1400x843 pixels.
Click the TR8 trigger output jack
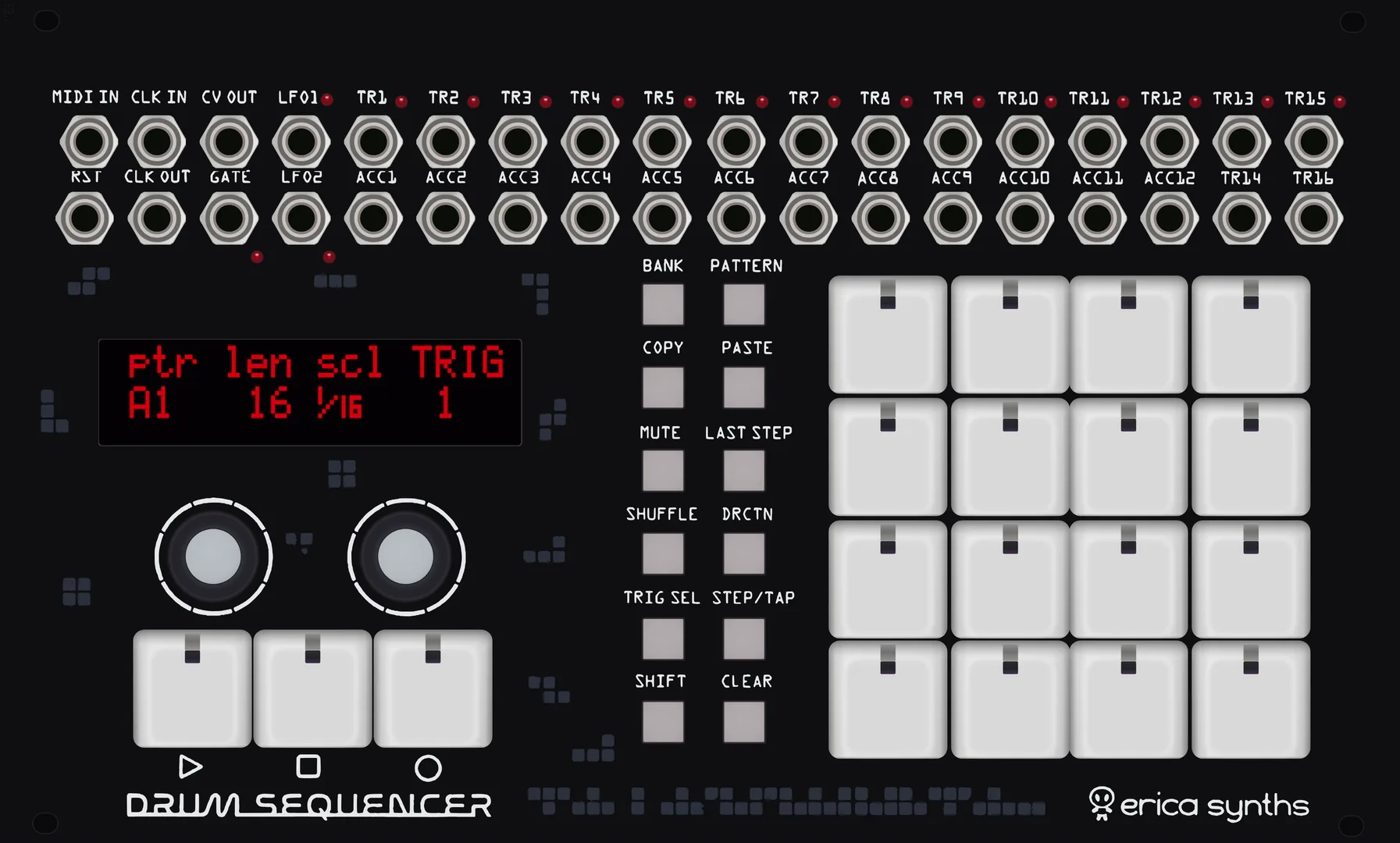pyautogui.click(x=881, y=142)
